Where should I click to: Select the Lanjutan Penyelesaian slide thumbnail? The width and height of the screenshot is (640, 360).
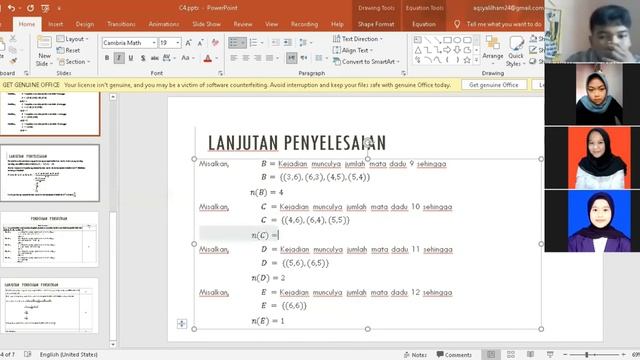click(x=50, y=173)
